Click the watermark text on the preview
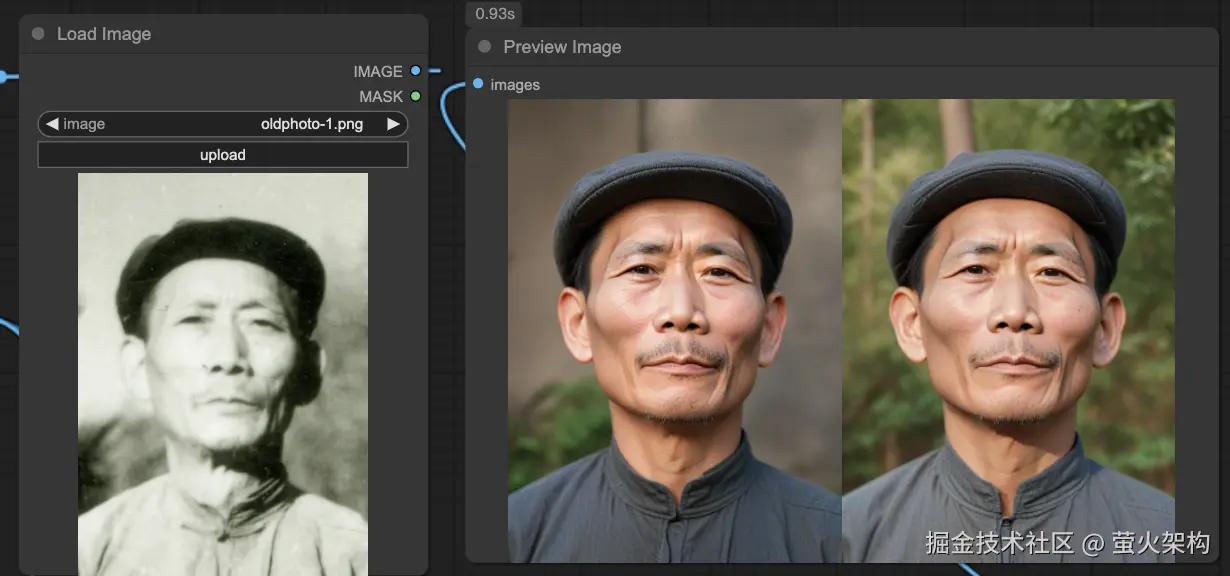1230x576 pixels. pyautogui.click(x=1067, y=543)
